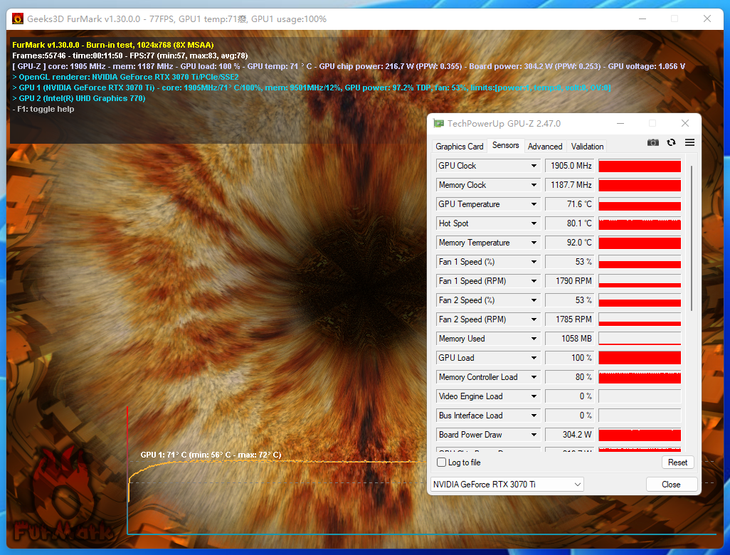
Task: Open the Board Power Draw dropdown
Action: pyautogui.click(x=533, y=435)
